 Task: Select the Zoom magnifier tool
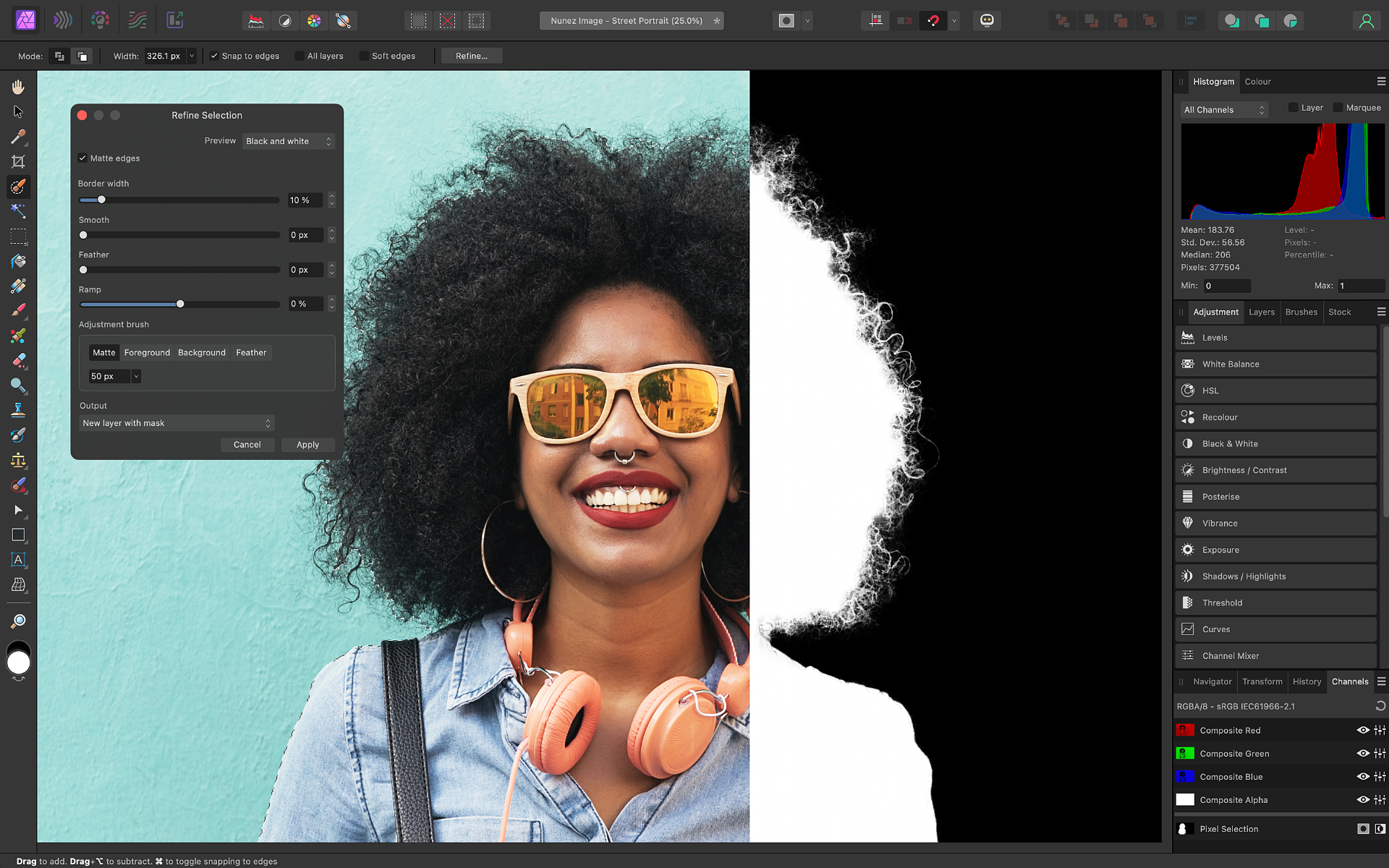coord(18,621)
